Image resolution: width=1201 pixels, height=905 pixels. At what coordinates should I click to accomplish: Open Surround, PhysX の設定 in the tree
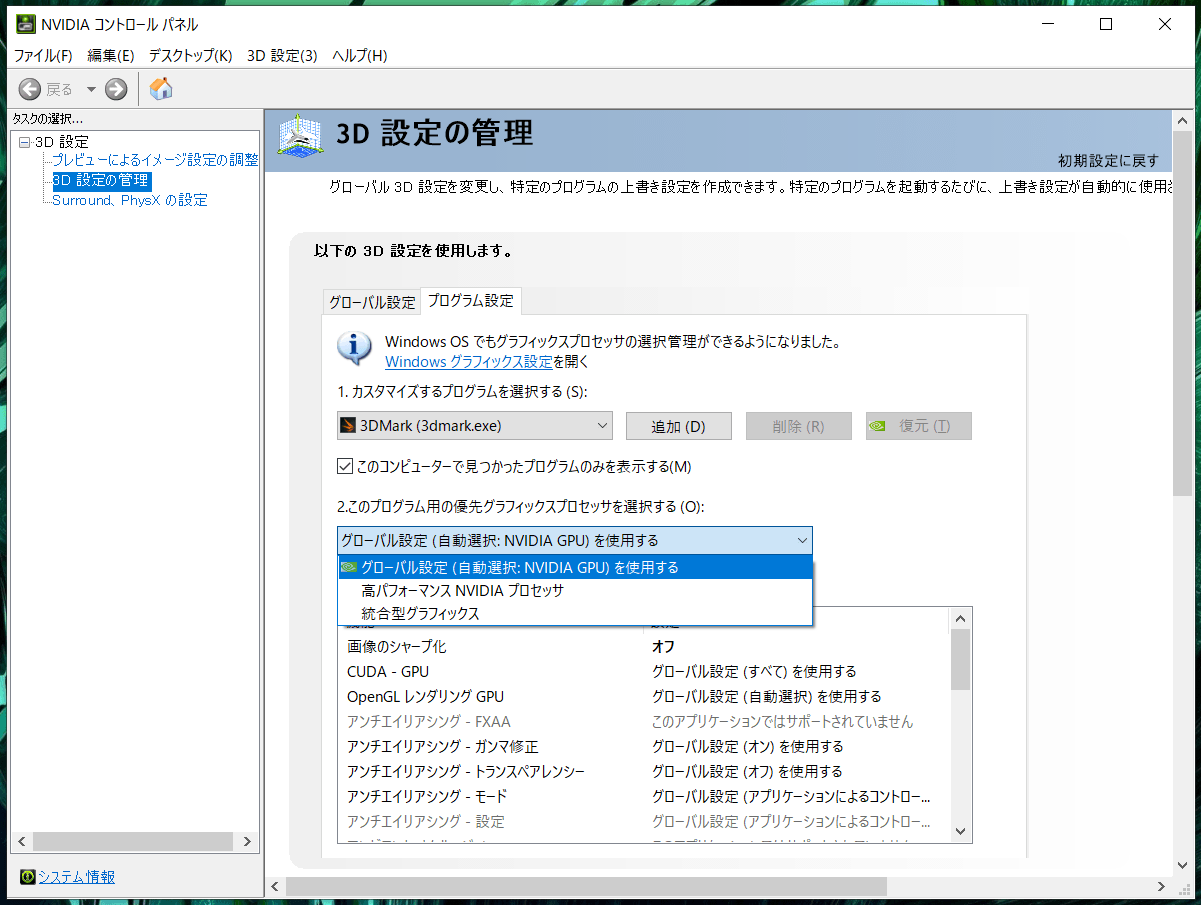130,200
